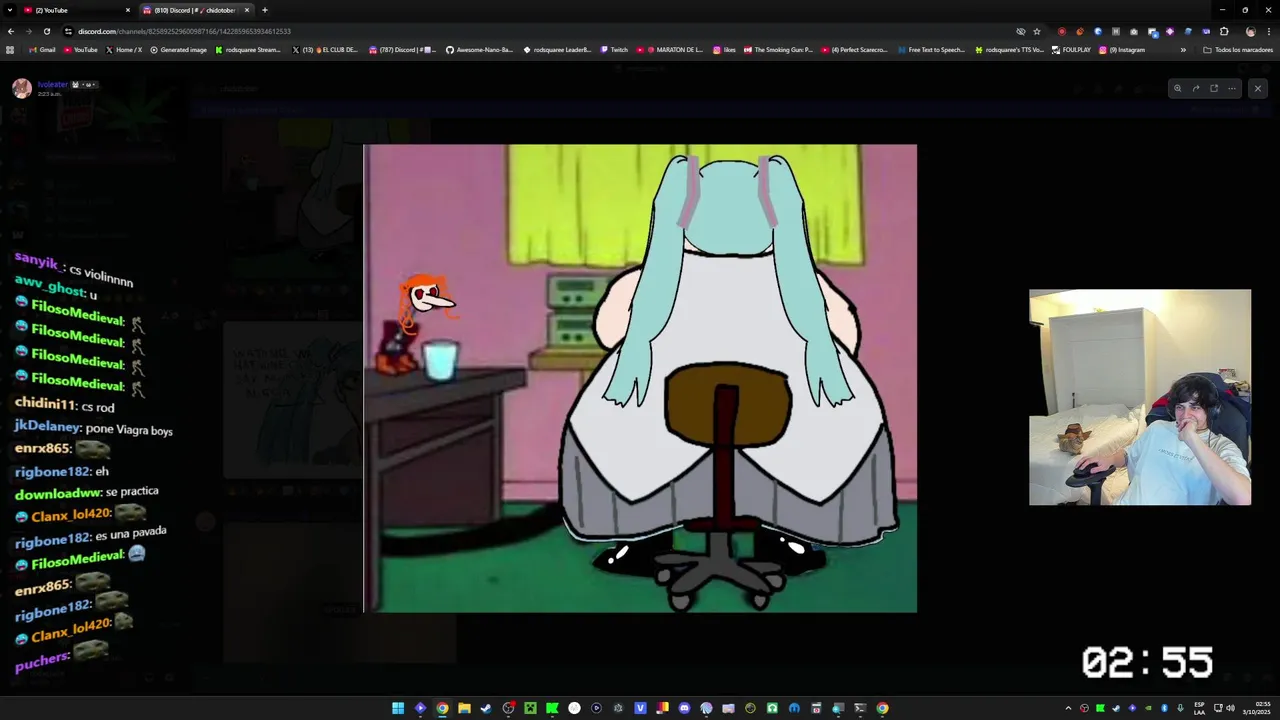Open the Awesome-Nano-Ba GitHub bookmark
Image resolution: width=1280 pixels, height=720 pixels.
pos(480,49)
